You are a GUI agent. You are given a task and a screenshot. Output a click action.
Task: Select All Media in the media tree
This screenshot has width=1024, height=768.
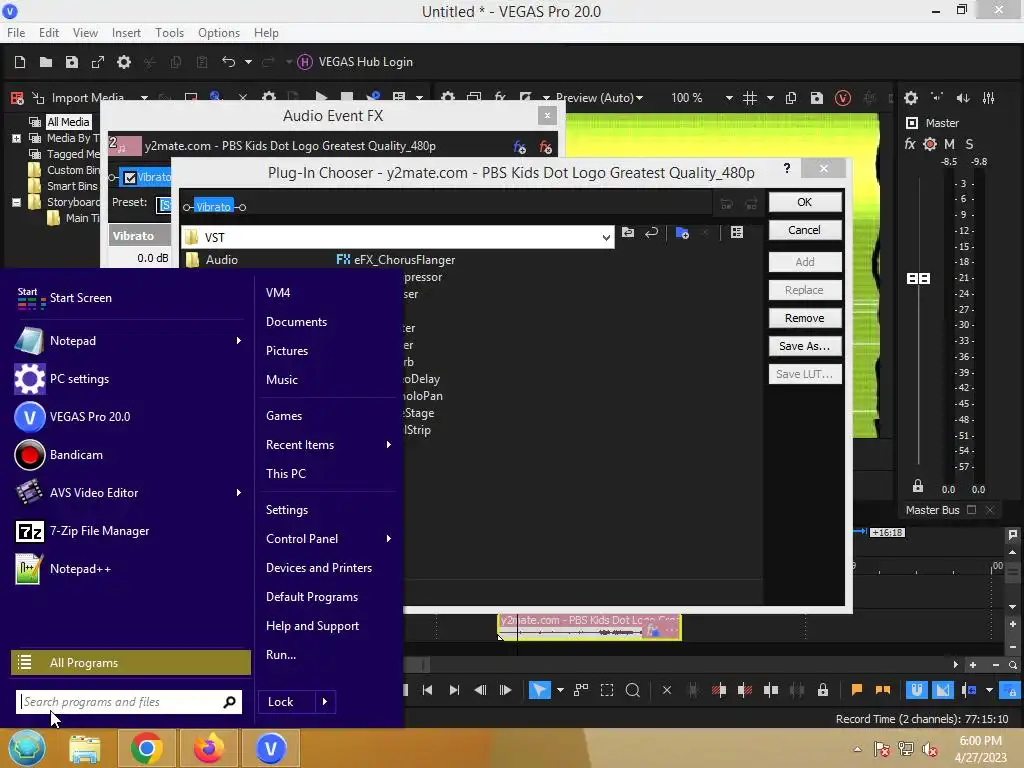coord(68,122)
